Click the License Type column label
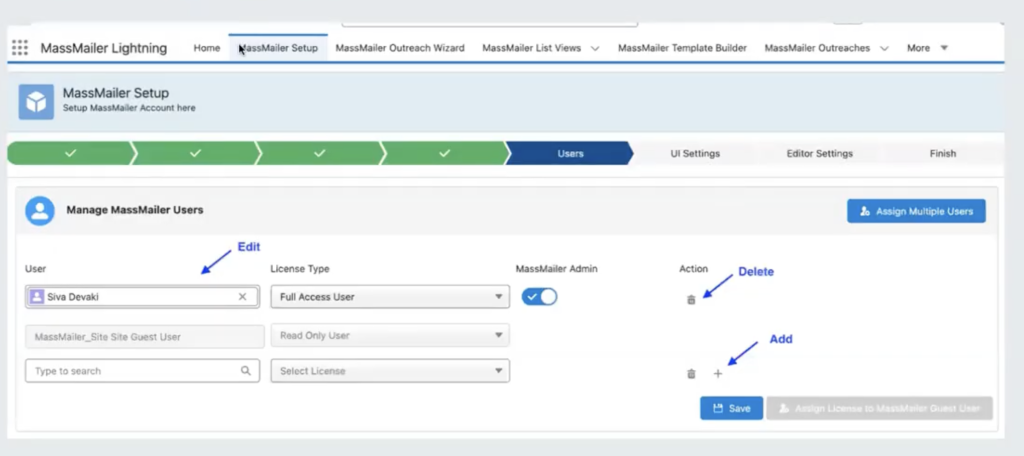The image size is (1024, 456). pos(300,269)
